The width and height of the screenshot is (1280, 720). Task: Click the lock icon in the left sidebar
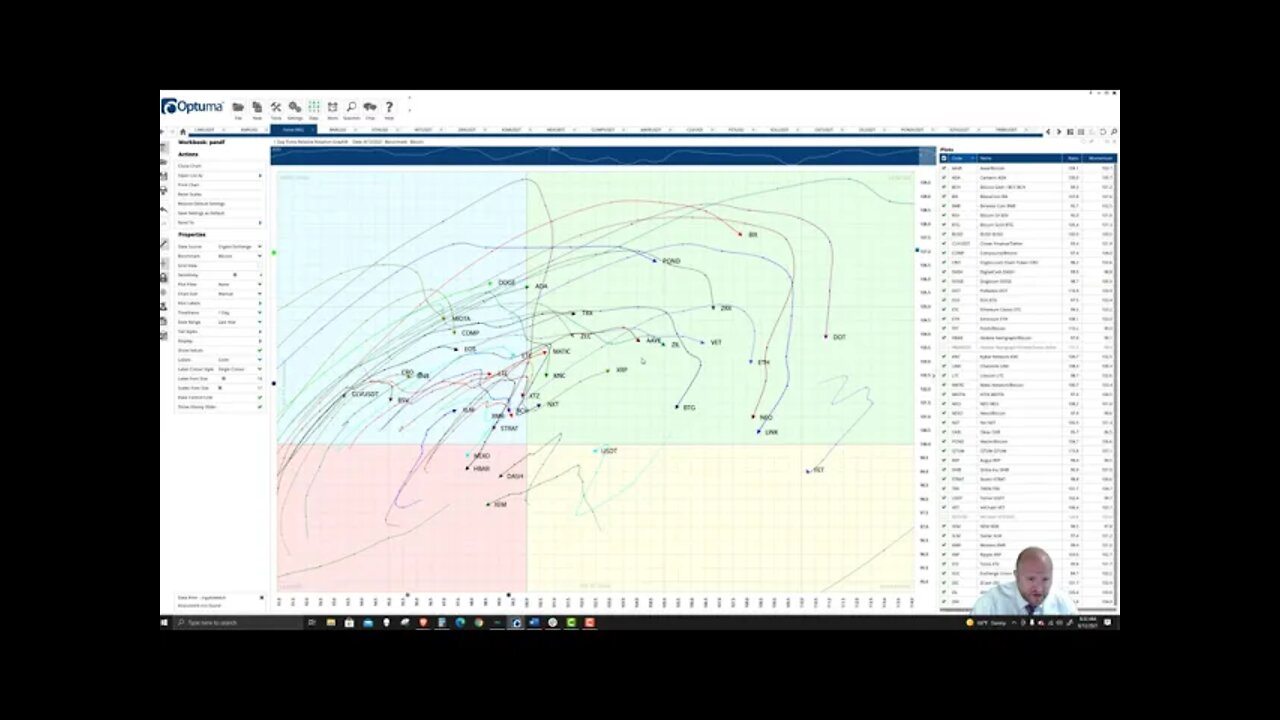[164, 278]
